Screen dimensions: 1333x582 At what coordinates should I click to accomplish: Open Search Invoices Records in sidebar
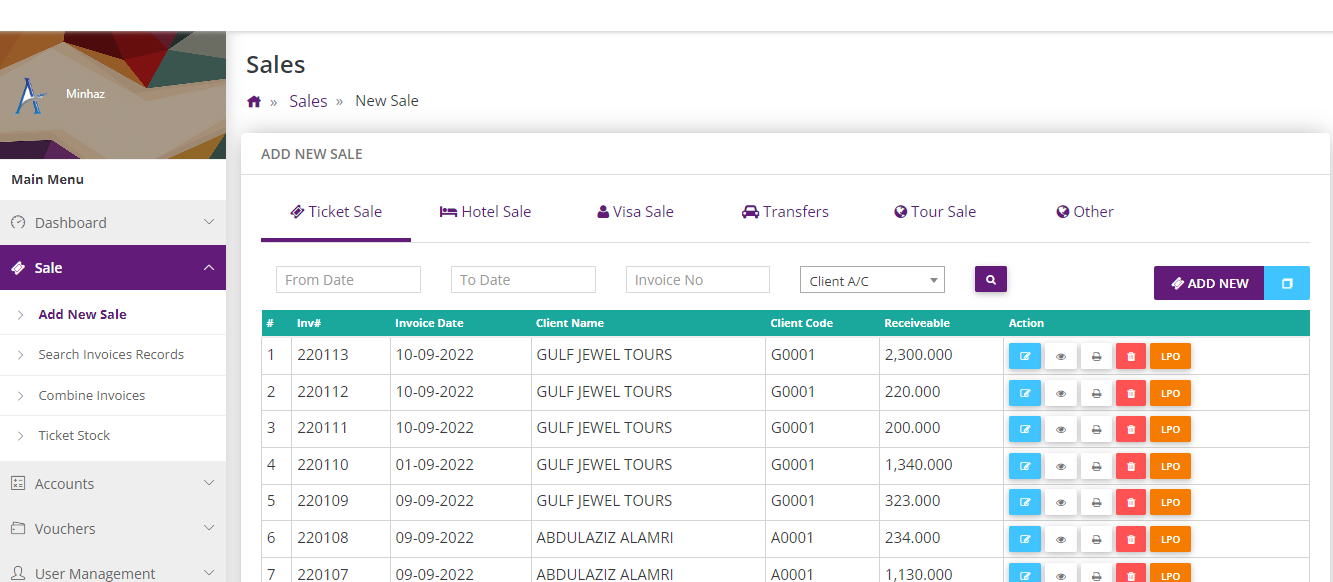click(x=111, y=355)
